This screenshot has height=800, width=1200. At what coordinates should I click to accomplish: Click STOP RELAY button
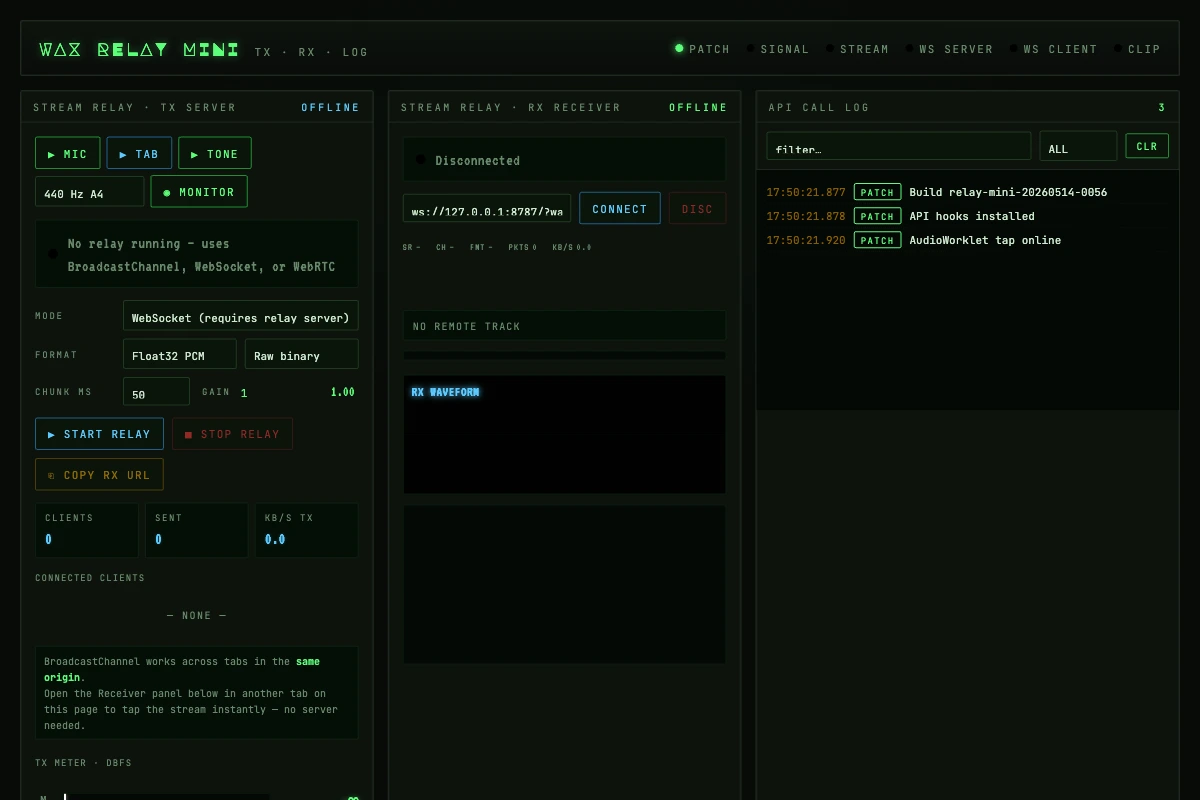pyautogui.click(x=232, y=434)
